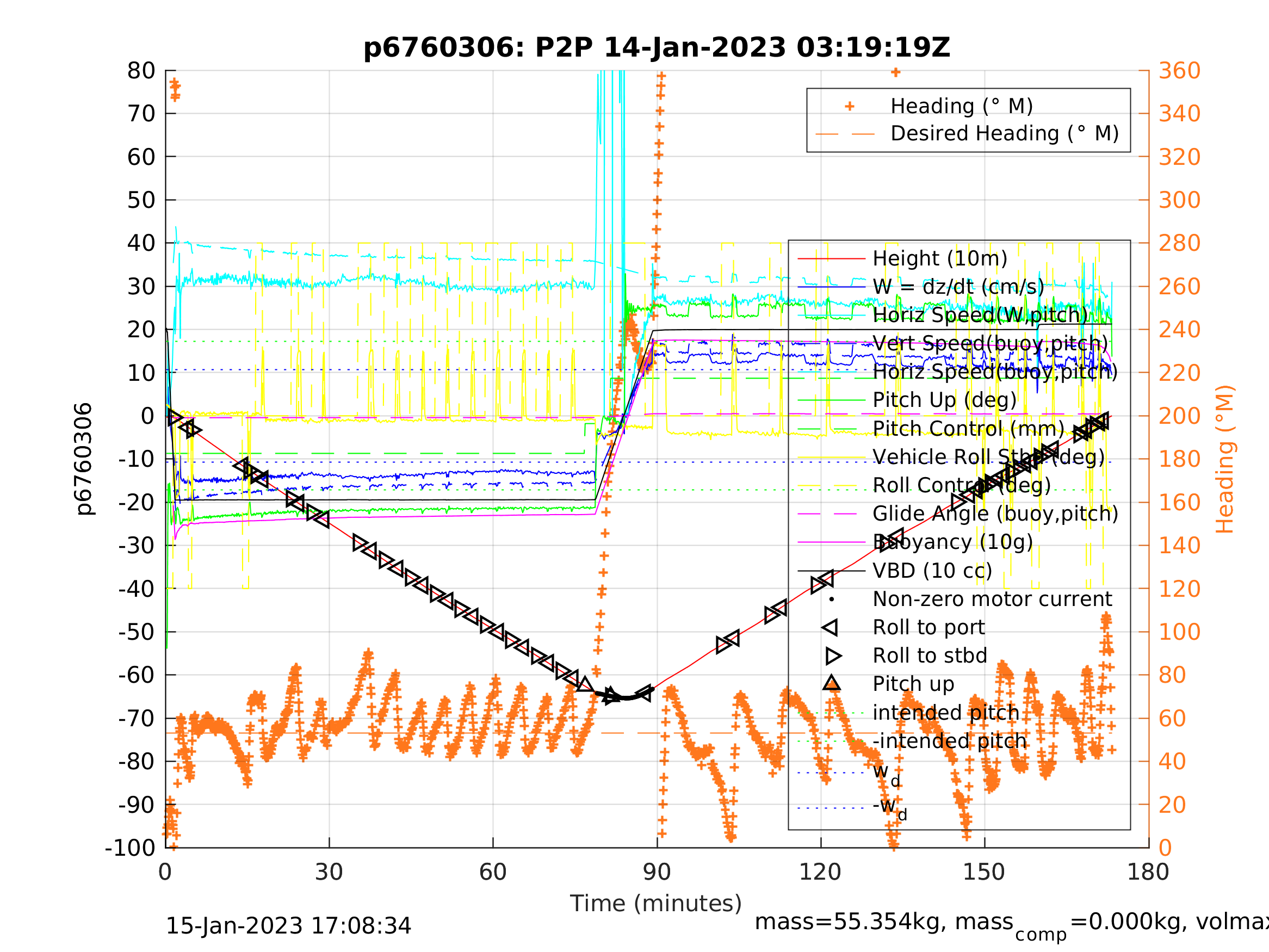Select the -intended pitch legend label

point(950,741)
